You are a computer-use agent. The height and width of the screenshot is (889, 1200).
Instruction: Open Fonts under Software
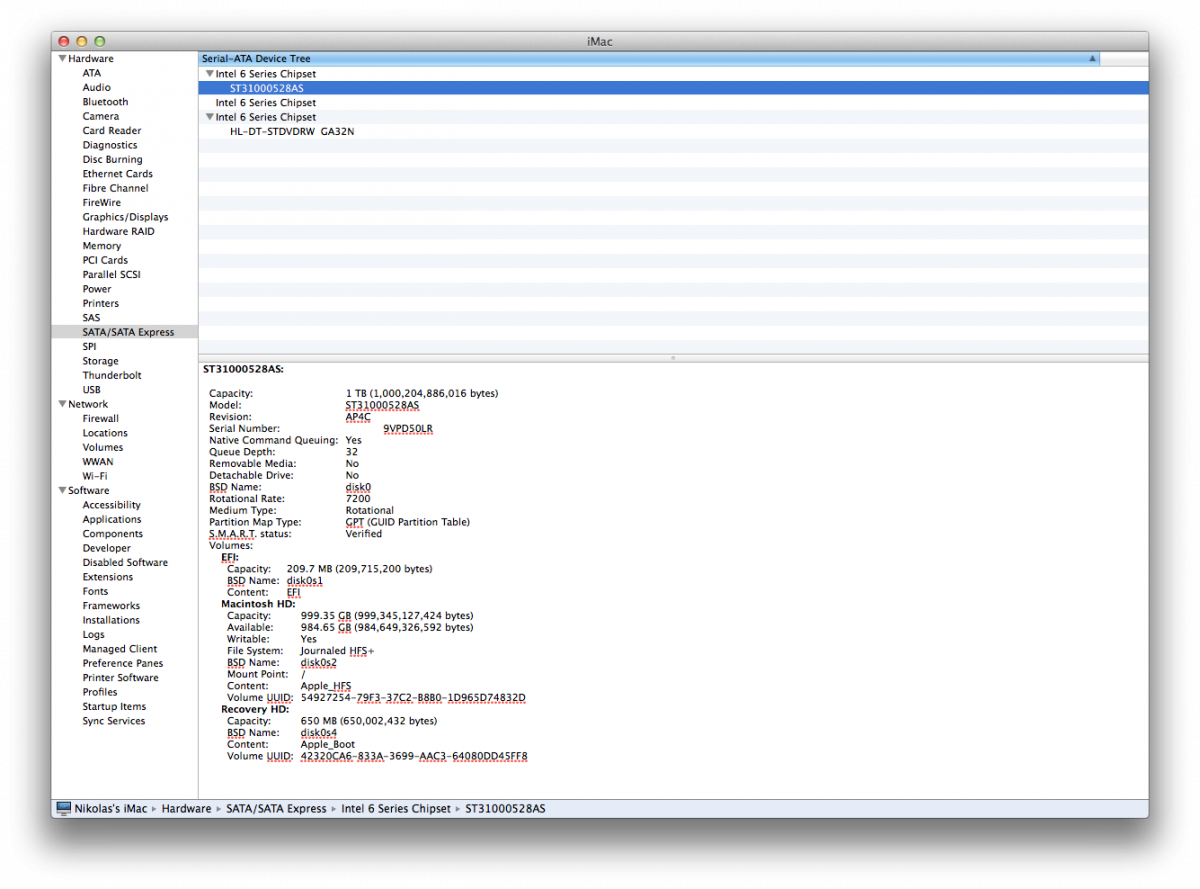(95, 592)
